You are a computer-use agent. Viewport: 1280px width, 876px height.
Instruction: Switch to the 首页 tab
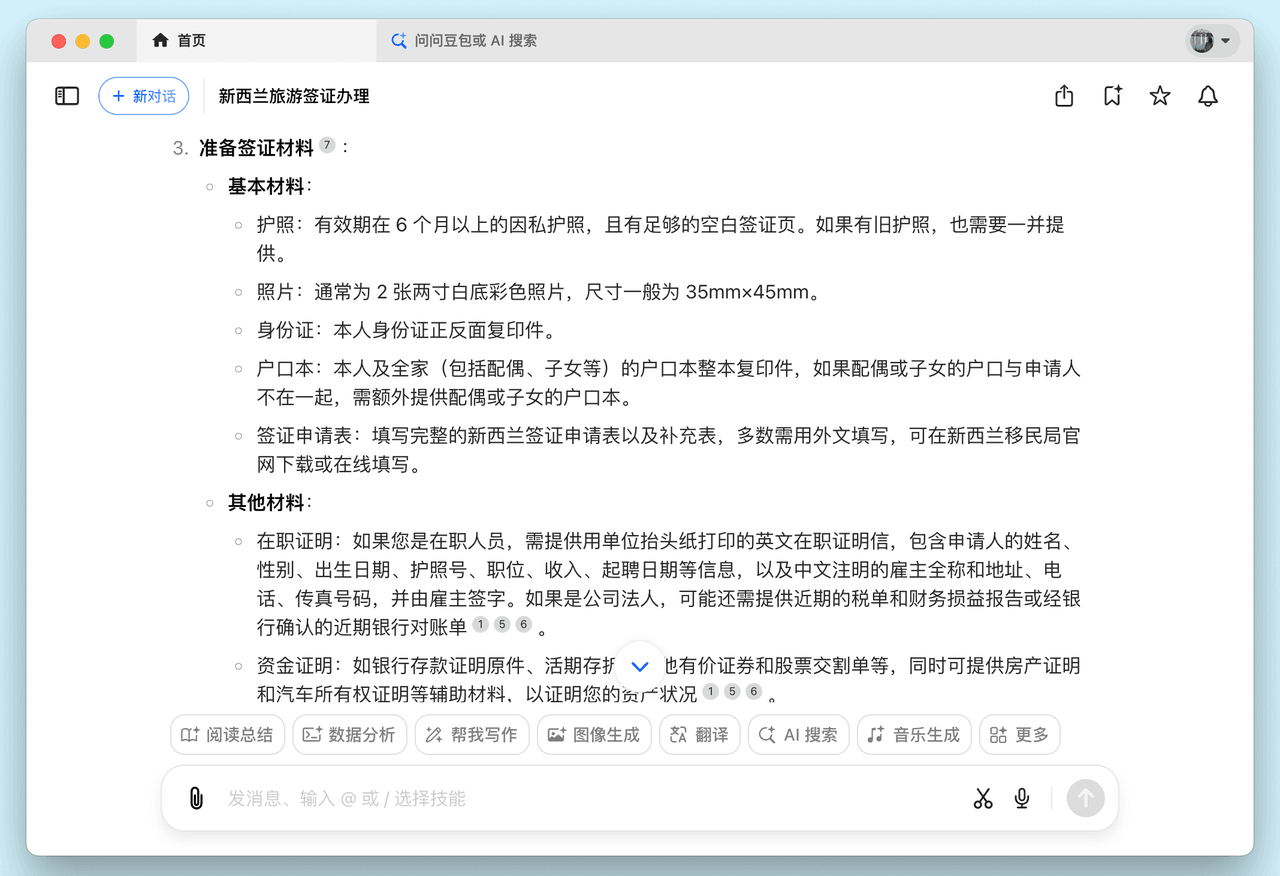180,41
